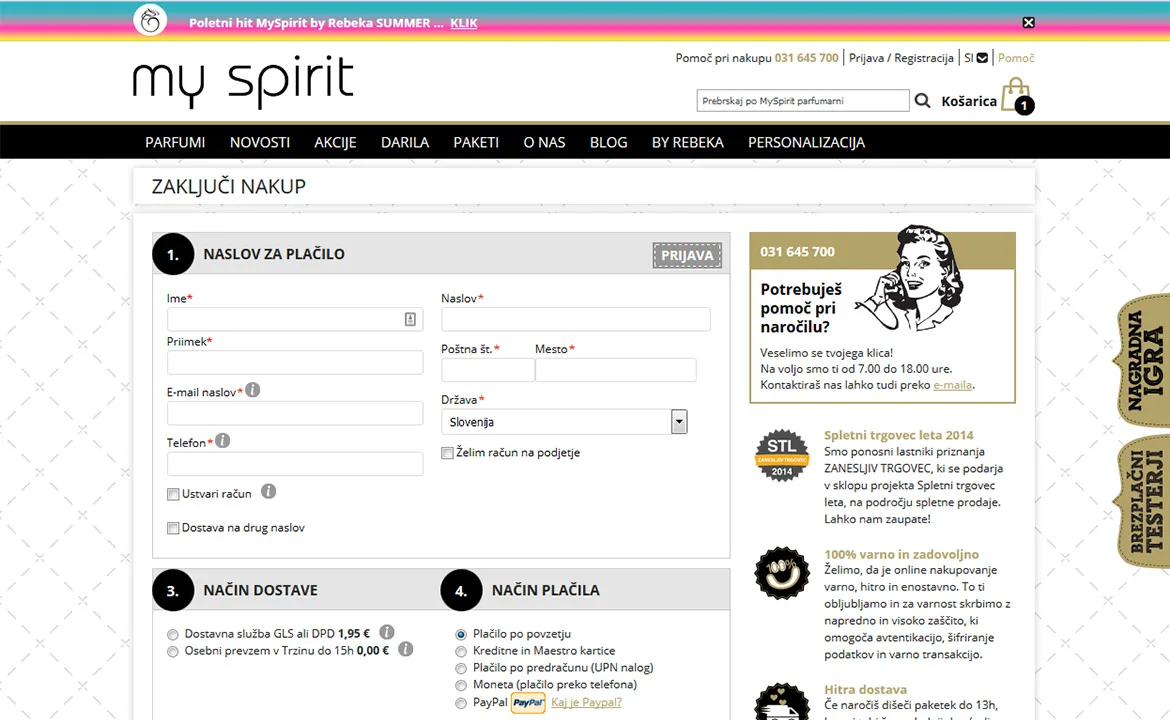
Task: Focus the site search field
Action: [803, 101]
